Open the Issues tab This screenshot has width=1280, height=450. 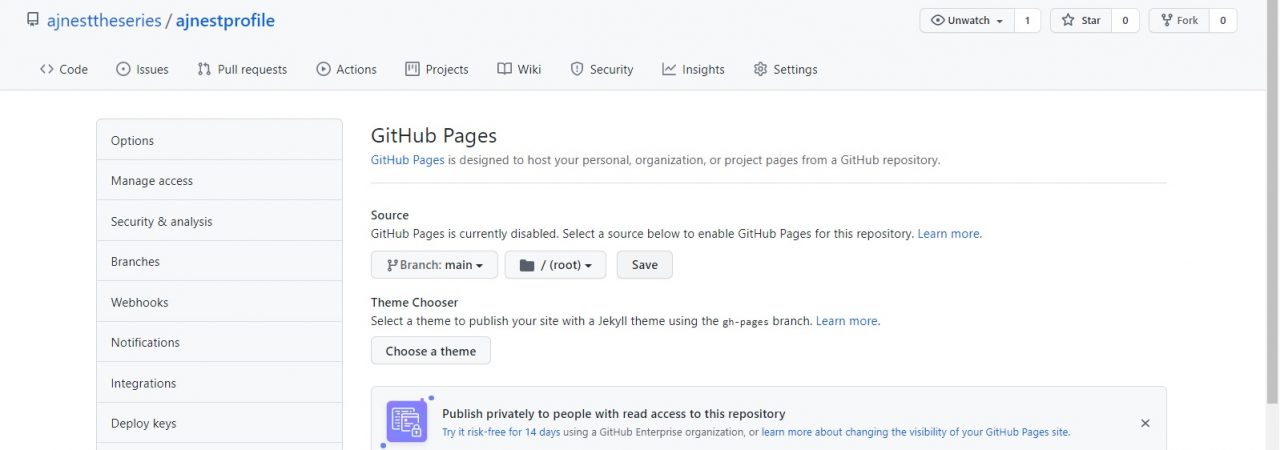pyautogui.click(x=142, y=69)
